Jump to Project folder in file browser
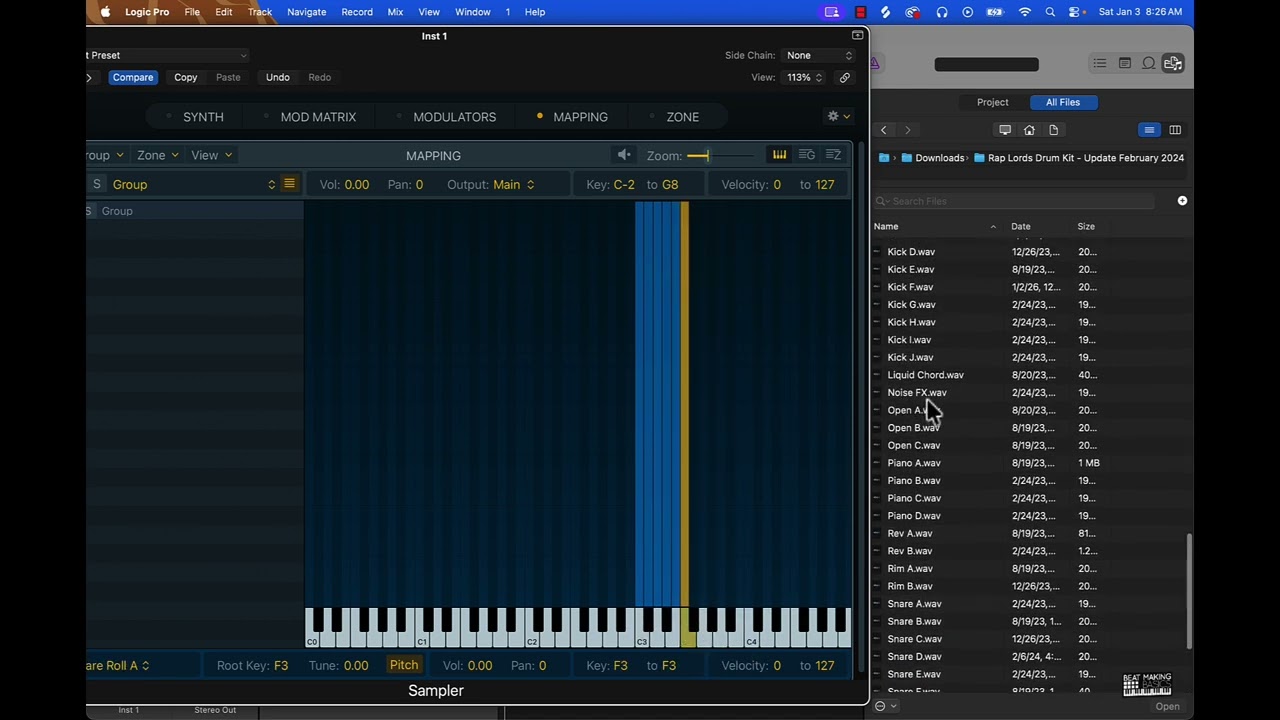 [1053, 130]
